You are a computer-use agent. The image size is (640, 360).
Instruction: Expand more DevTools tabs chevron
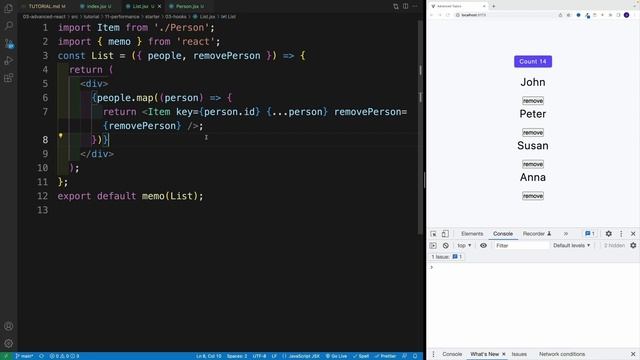[566, 234]
